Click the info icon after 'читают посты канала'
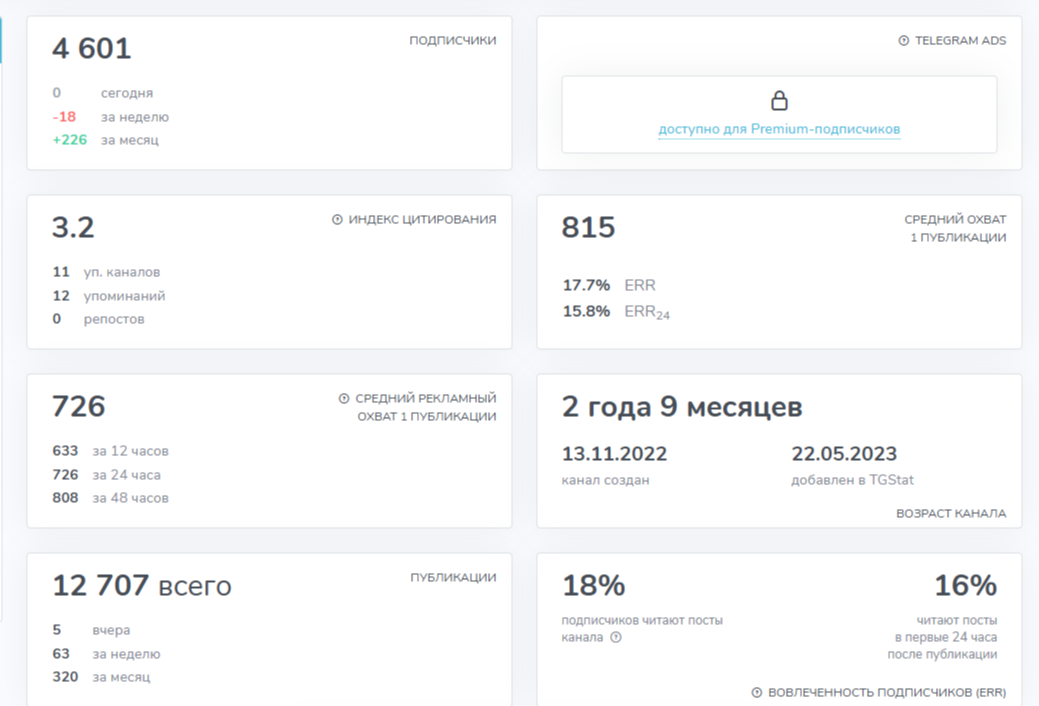 pyautogui.click(x=616, y=637)
